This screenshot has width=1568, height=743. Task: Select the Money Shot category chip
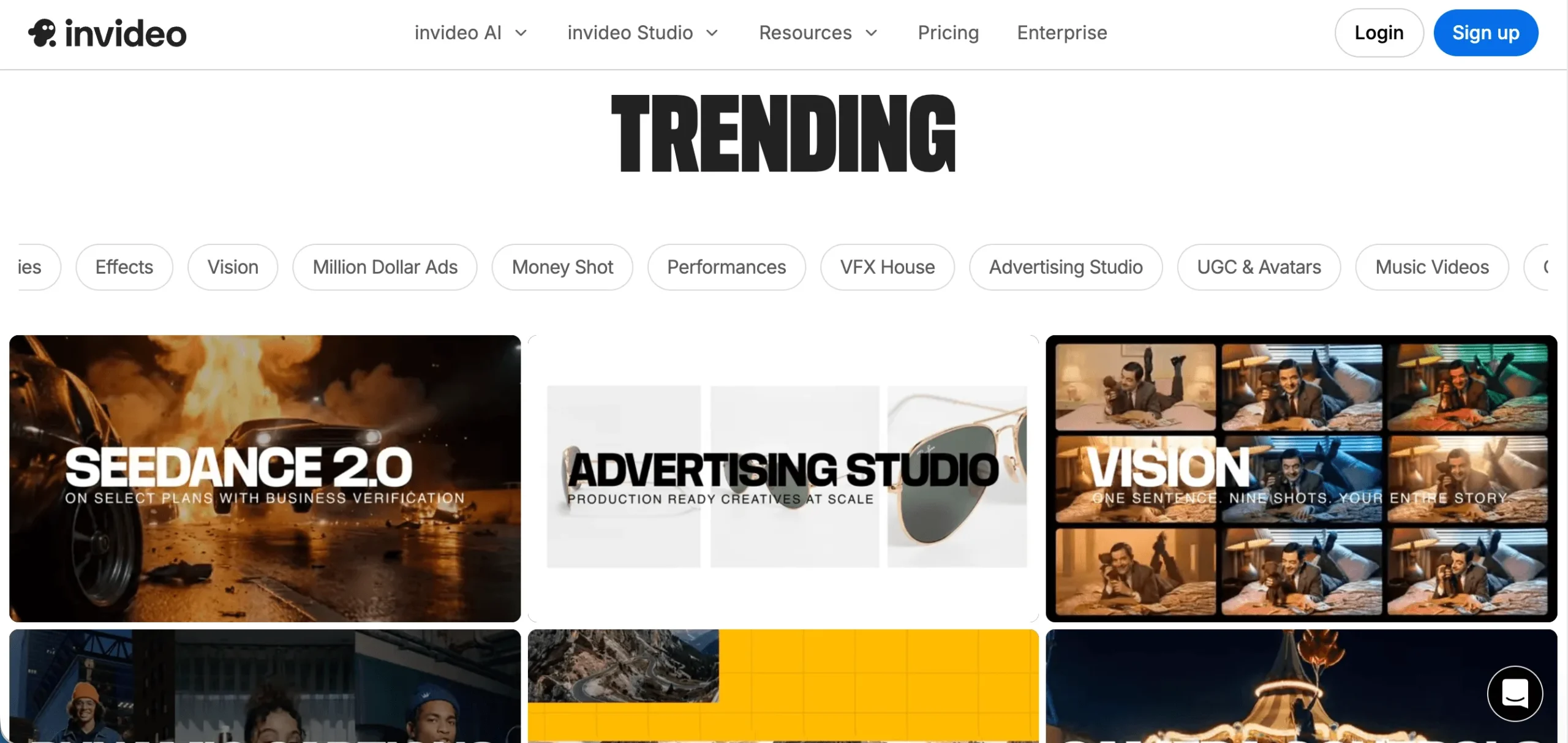[562, 267]
